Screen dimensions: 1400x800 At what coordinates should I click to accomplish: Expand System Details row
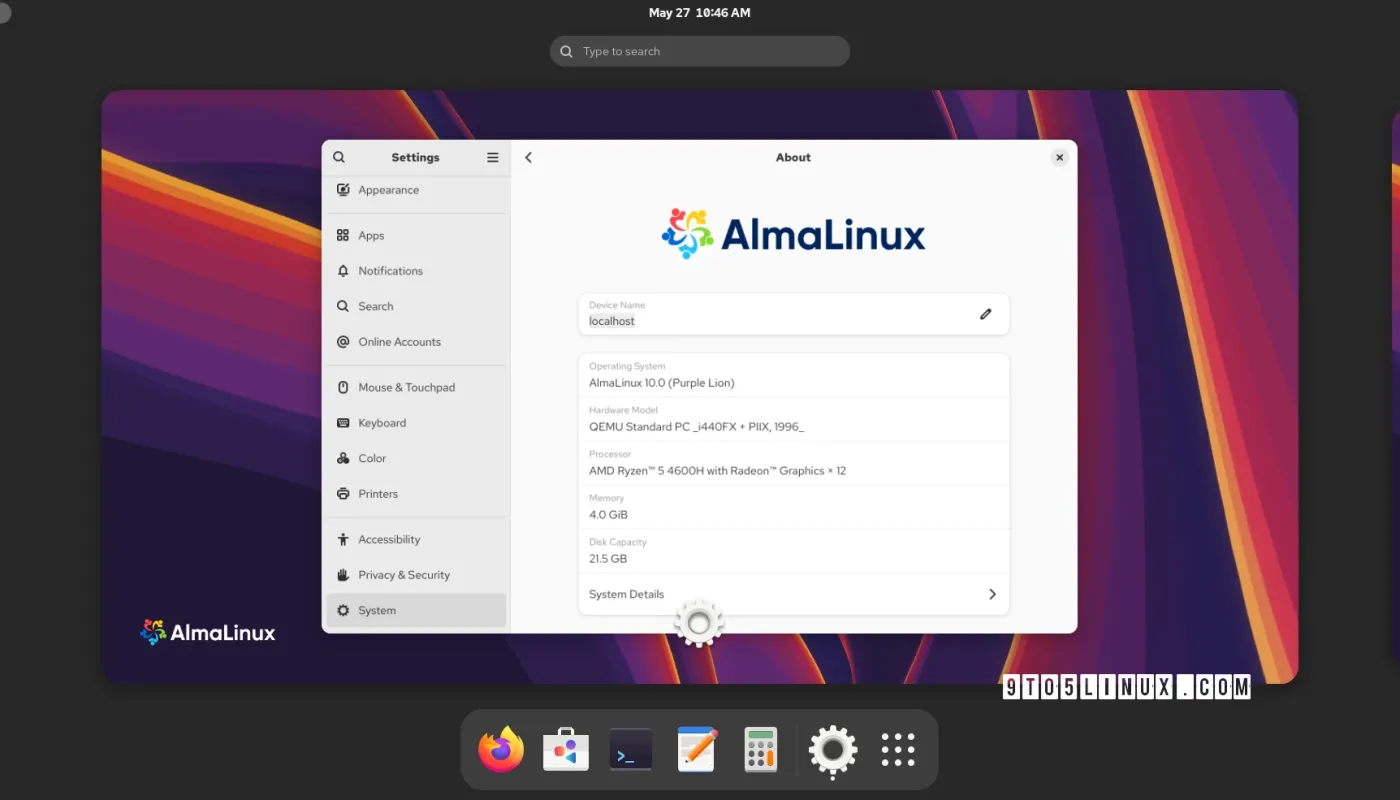[793, 594]
